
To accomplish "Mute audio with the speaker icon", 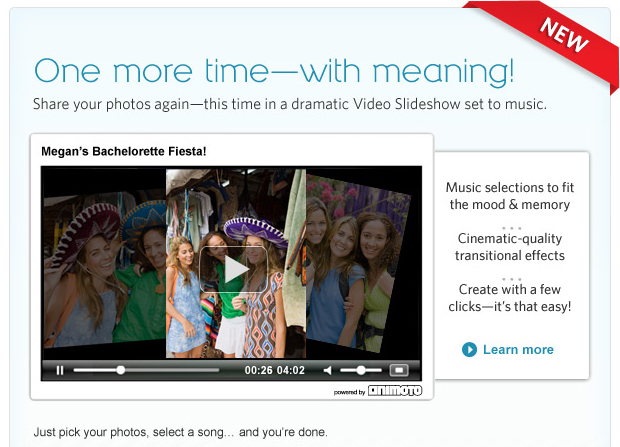I will coord(327,370).
